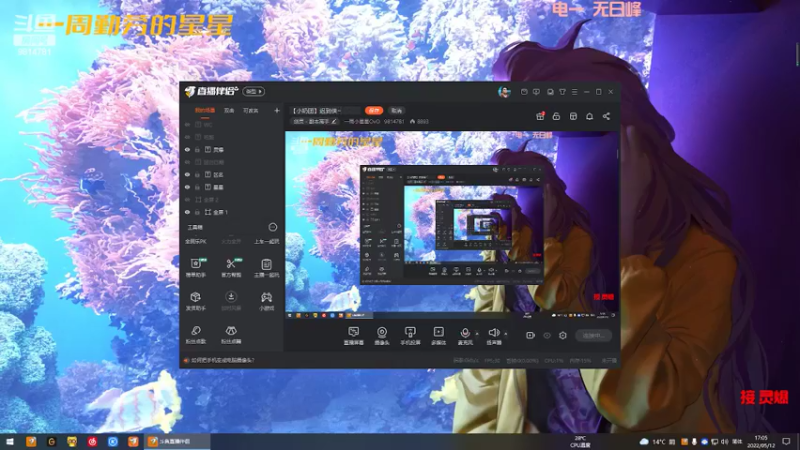Screen dimensions: 800x450
Task: Show the 全屏 2 layer using its eye icon
Action: click(187, 199)
